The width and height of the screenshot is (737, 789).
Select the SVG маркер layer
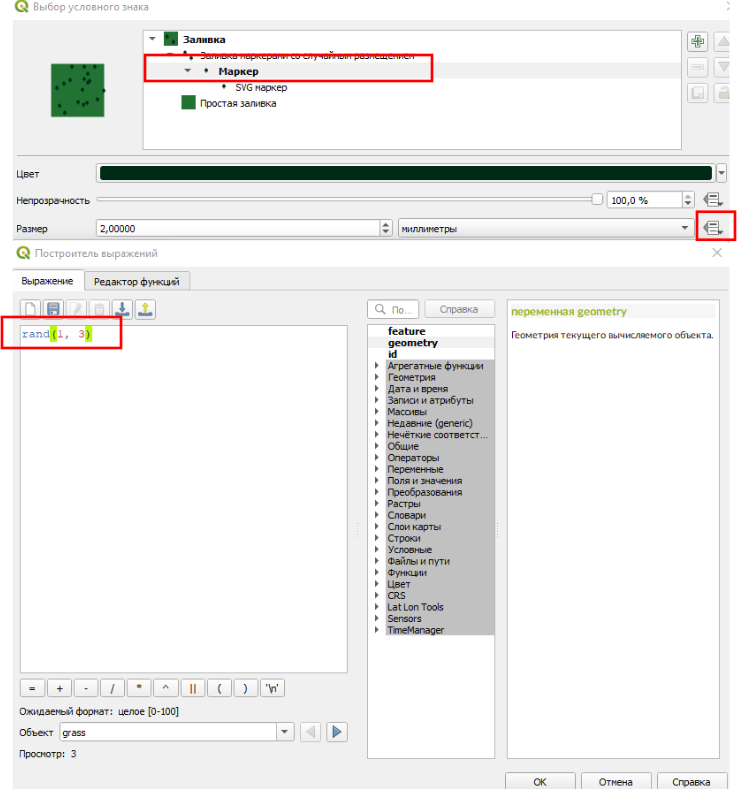[261, 87]
